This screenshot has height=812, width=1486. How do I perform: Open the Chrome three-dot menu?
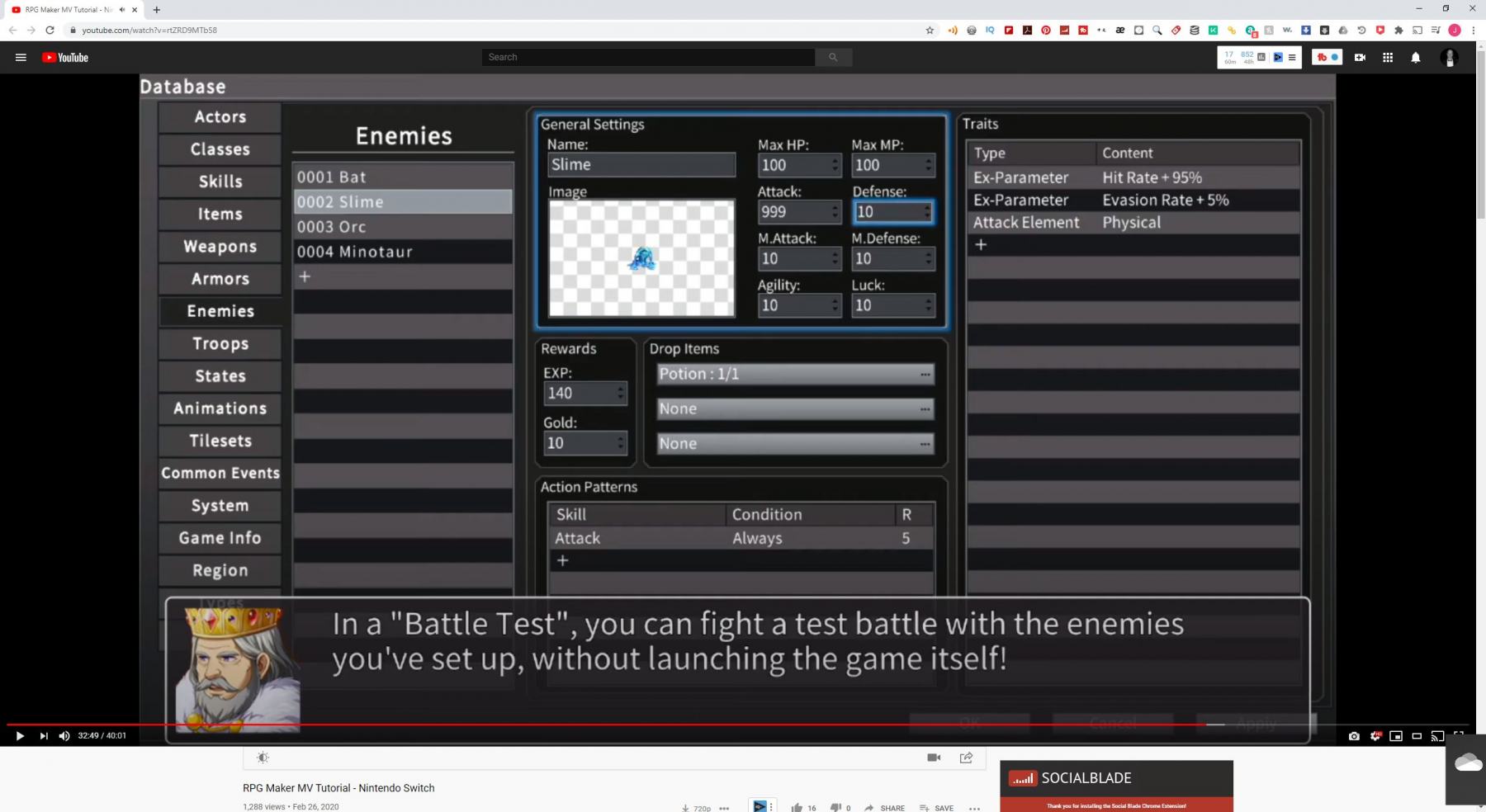tap(1474, 30)
